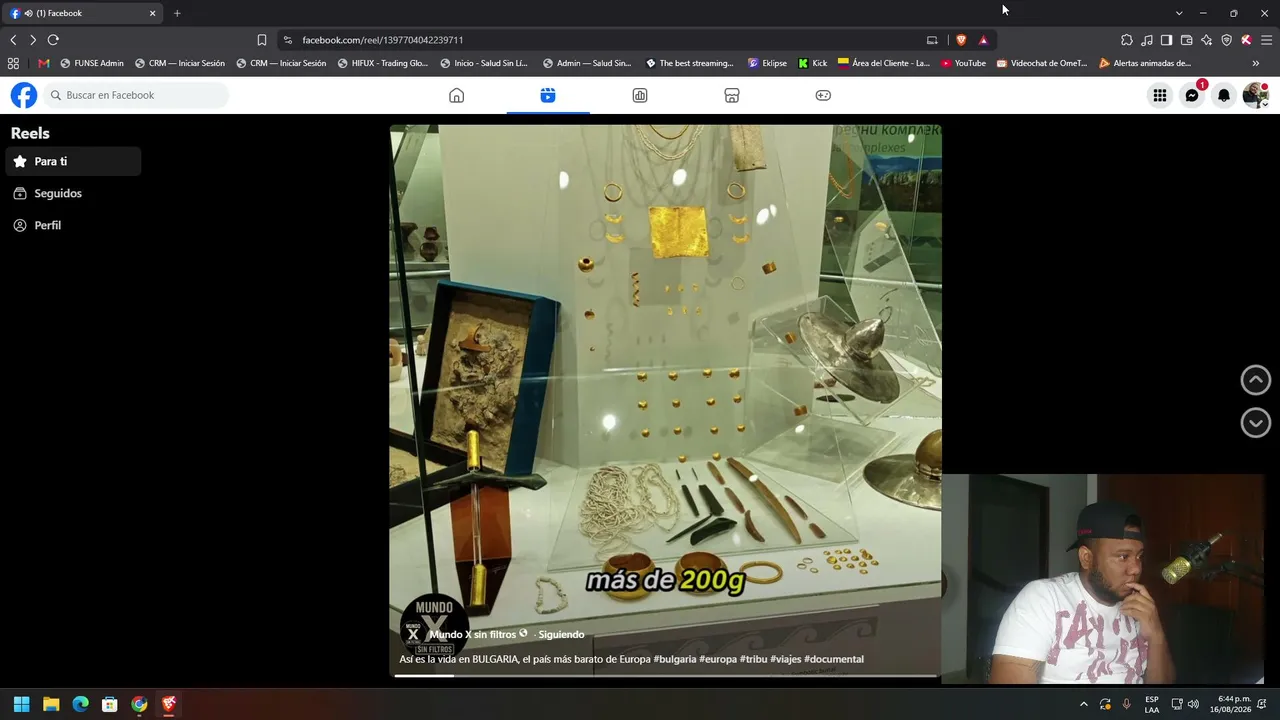The image size is (1280, 720).
Task: Click the install app icon in address bar
Action: tap(932, 40)
